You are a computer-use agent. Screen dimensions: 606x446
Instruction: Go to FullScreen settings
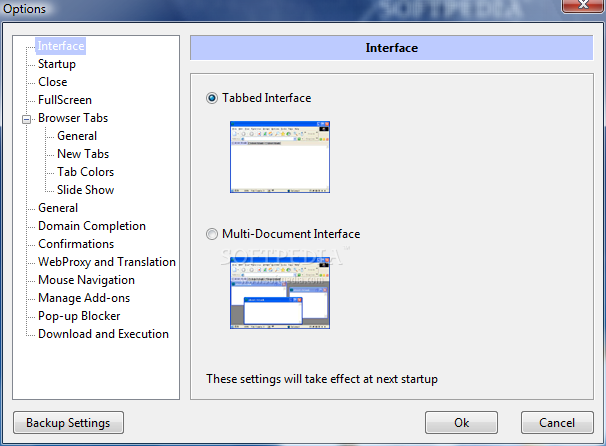(x=65, y=100)
